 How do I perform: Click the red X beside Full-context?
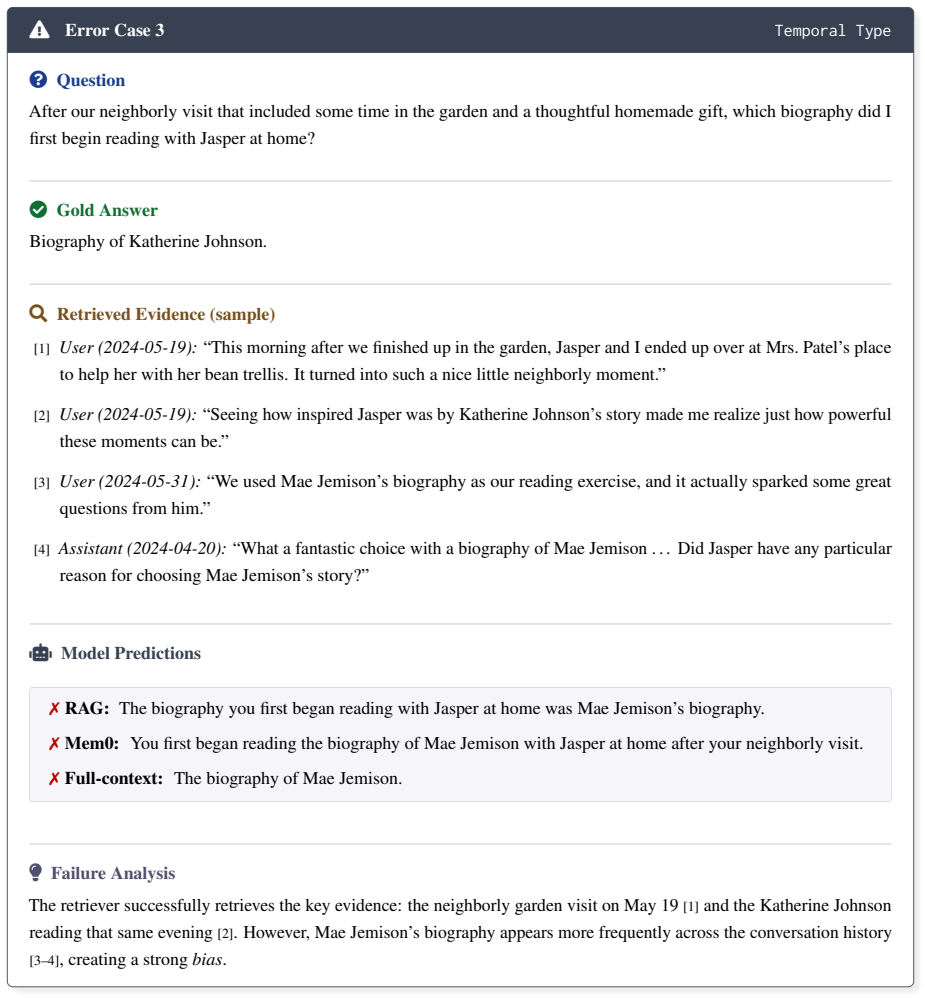54,779
